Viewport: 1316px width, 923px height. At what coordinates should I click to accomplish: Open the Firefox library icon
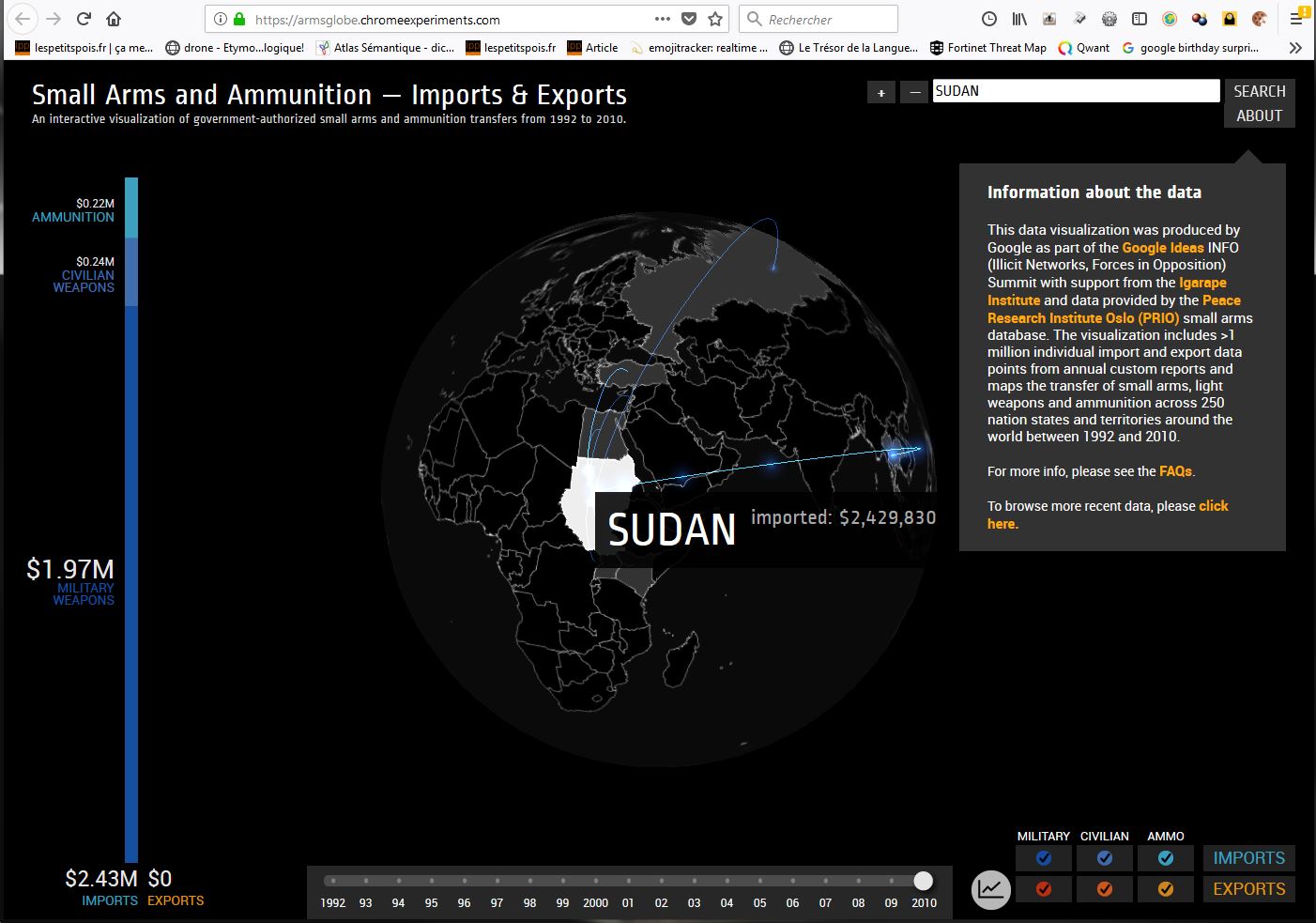click(x=1019, y=19)
